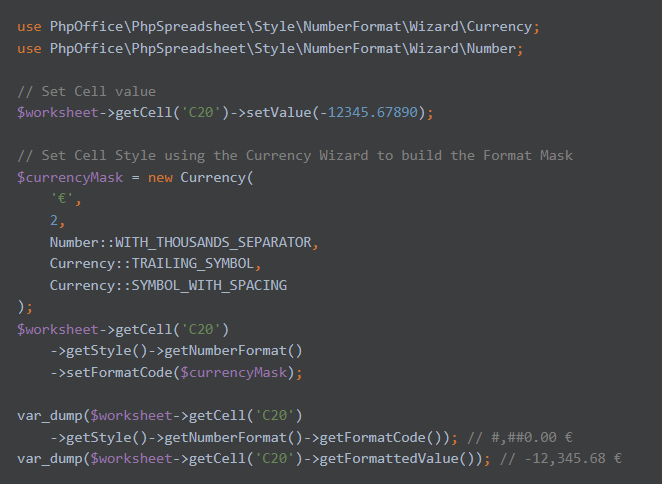Click the closing ");" of the Currency constructor
Screen dimensions: 662x484
click(x=25, y=307)
